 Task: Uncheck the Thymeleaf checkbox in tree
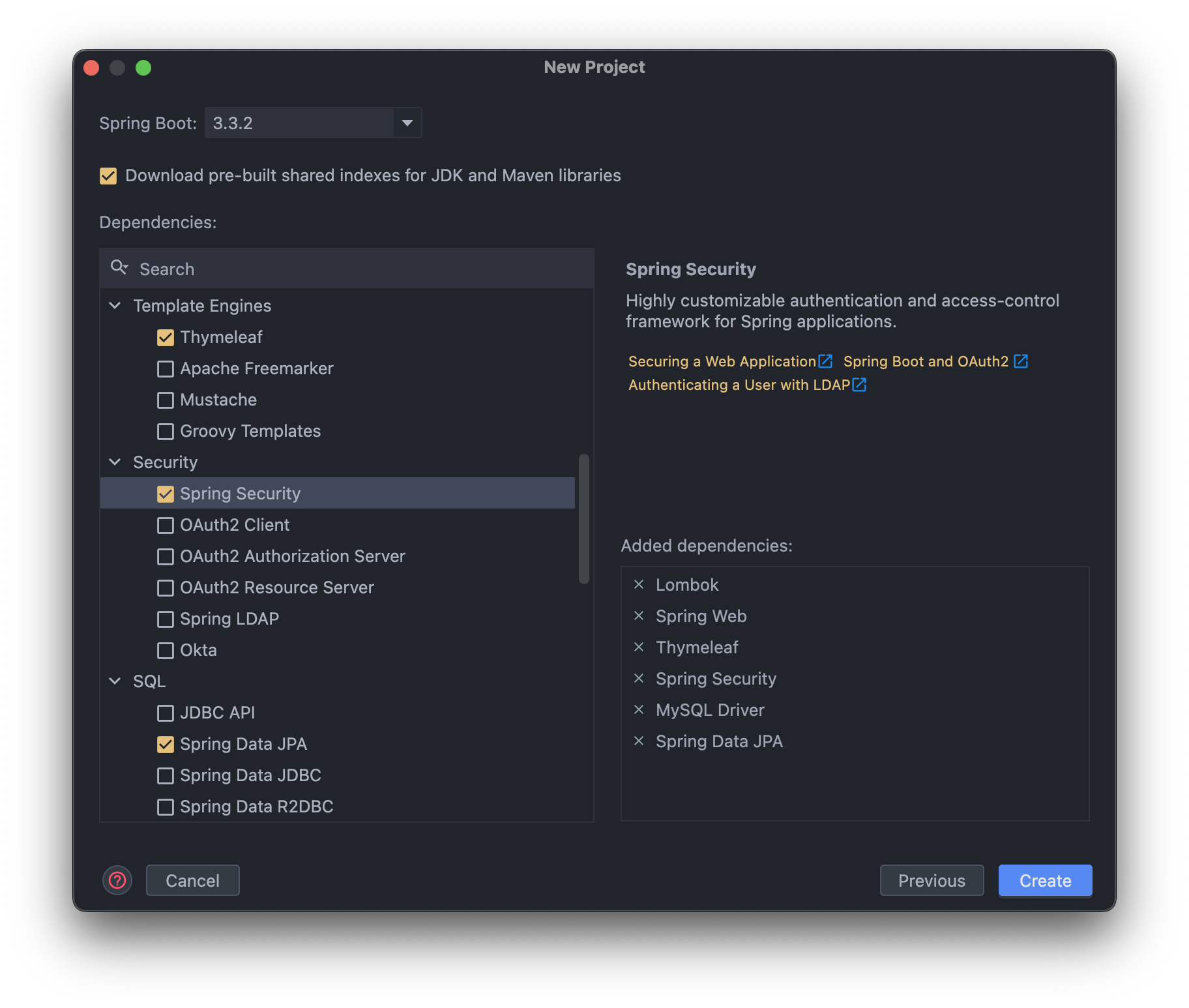(166, 337)
